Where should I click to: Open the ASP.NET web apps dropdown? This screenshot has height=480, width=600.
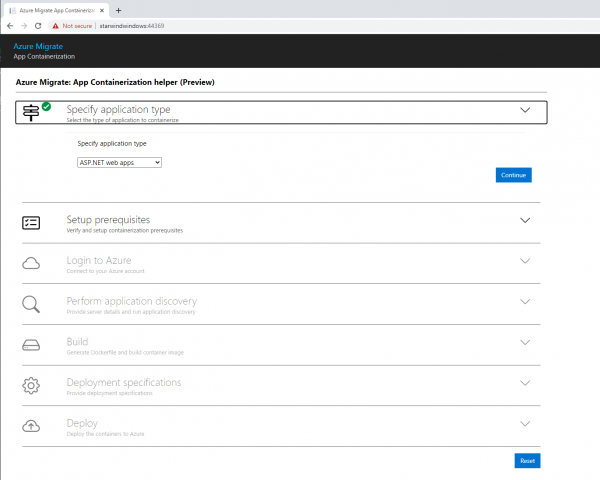click(x=119, y=162)
